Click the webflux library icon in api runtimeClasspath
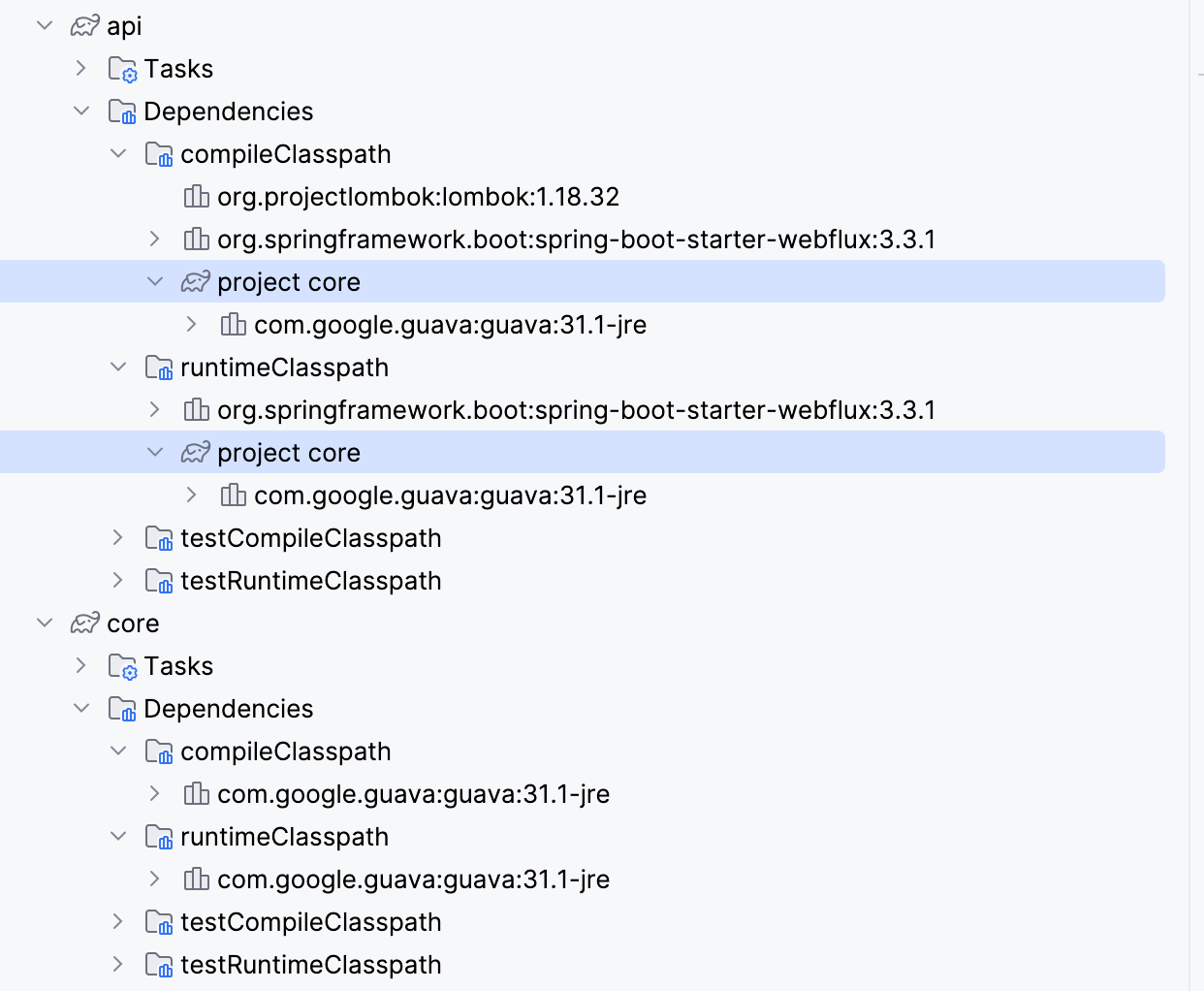This screenshot has width=1204, height=991. tap(197, 410)
